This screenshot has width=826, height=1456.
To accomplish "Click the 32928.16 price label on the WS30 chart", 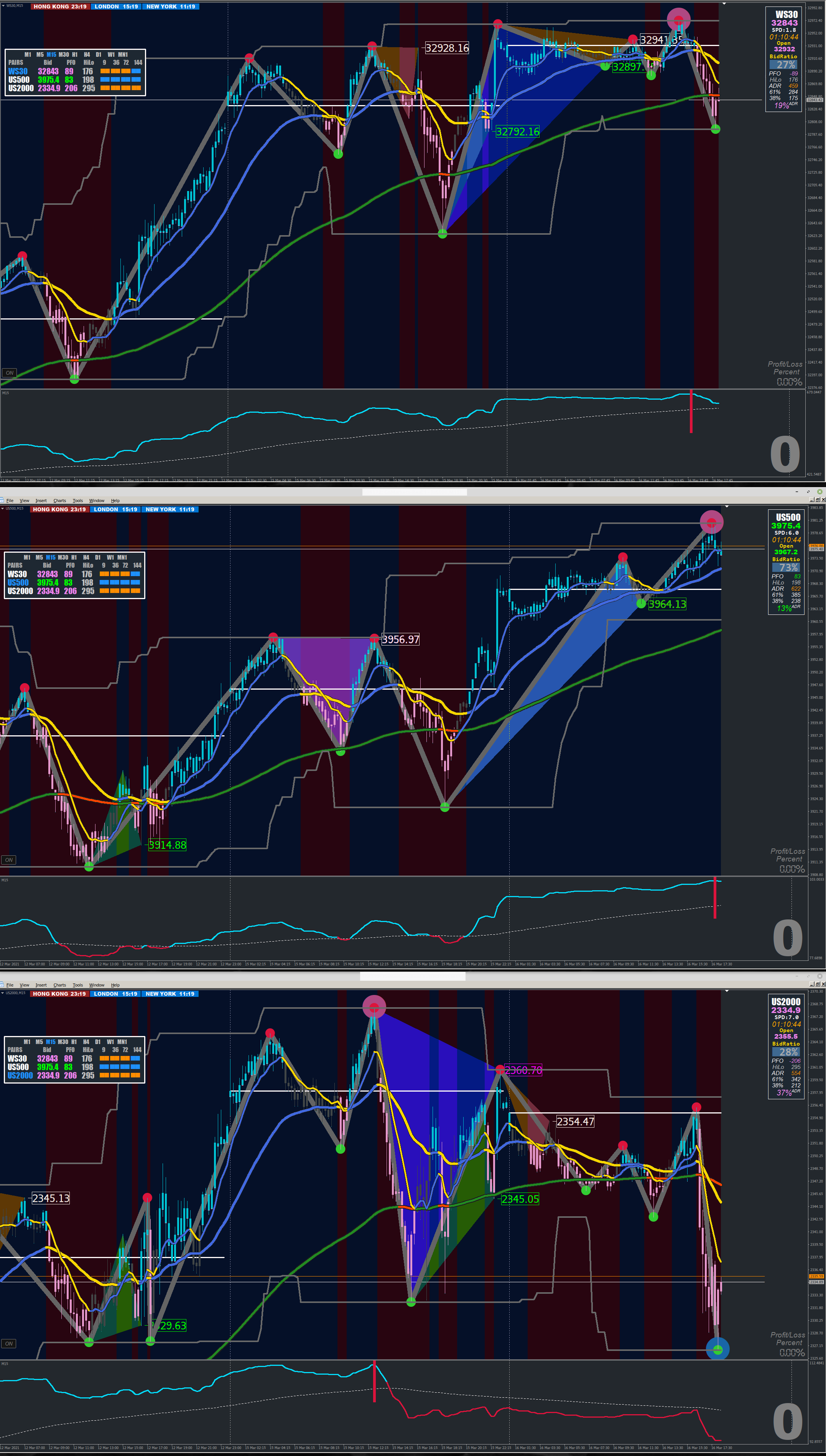I will (447, 48).
